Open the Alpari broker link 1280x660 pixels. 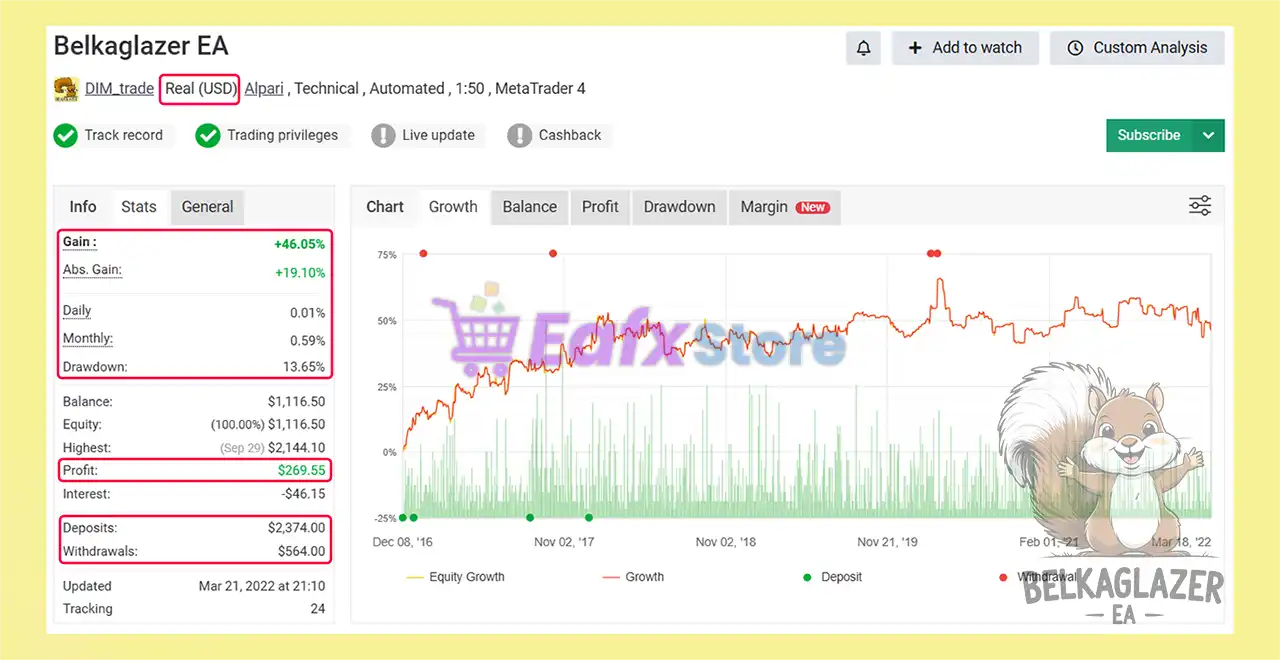pyautogui.click(x=266, y=89)
